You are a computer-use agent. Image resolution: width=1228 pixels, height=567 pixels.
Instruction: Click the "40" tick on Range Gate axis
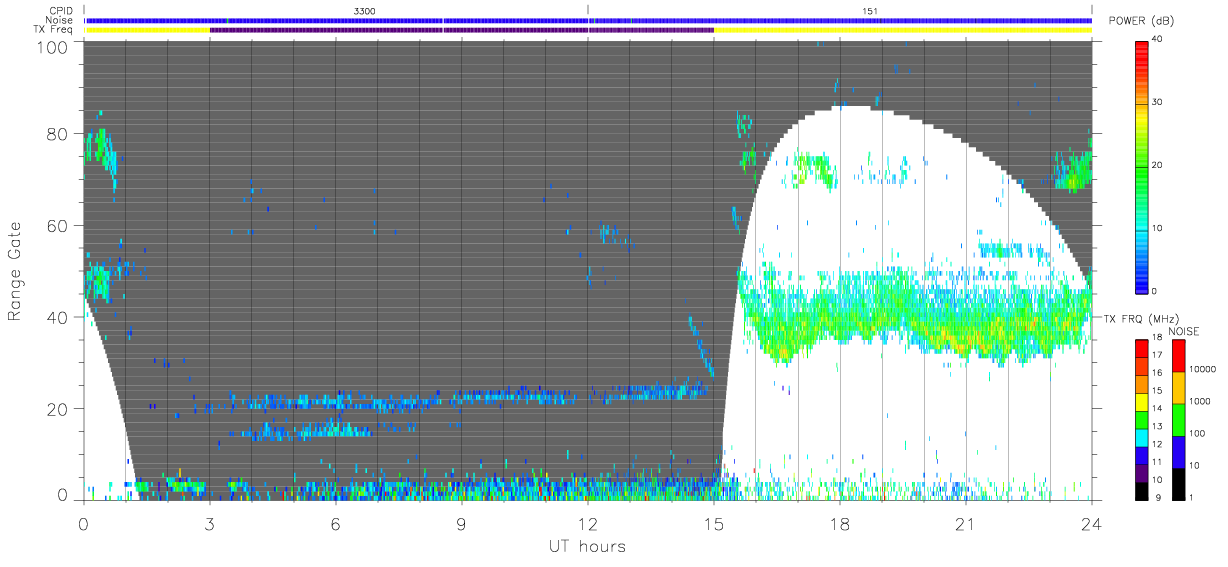click(x=58, y=318)
